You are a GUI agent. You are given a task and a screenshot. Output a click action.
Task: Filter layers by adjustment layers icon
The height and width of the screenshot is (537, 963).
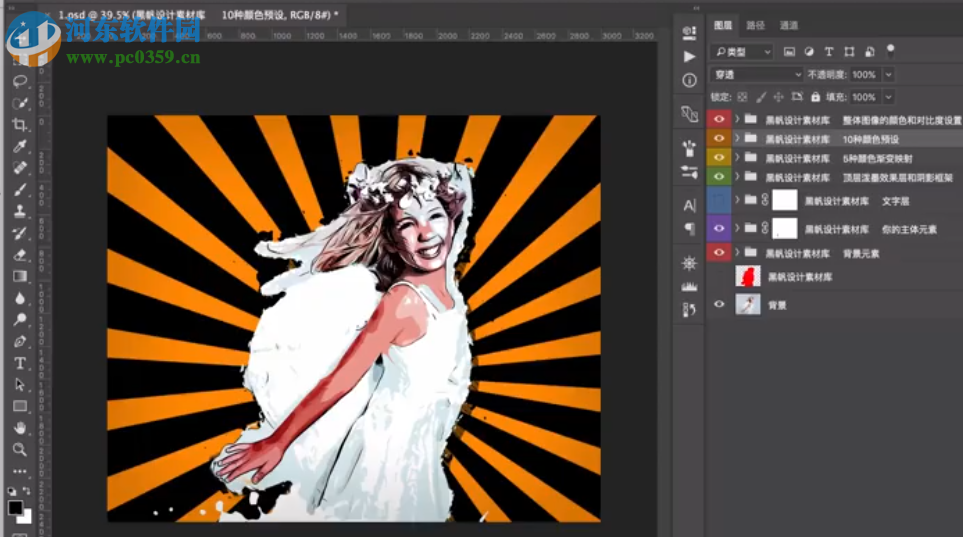[809, 52]
